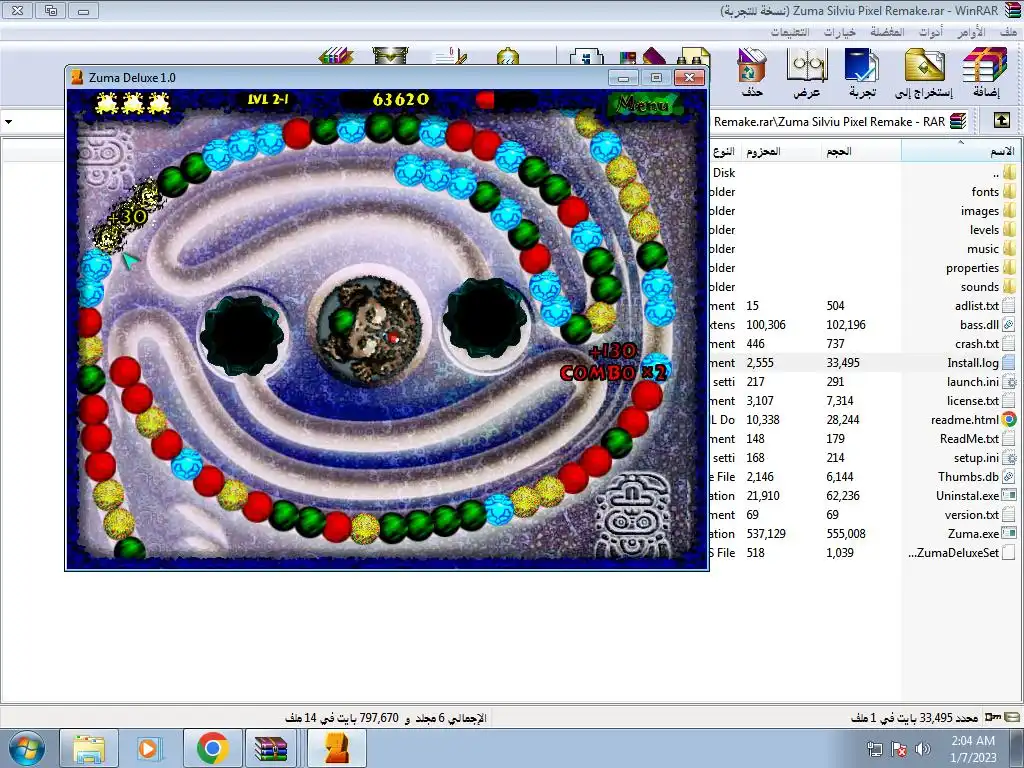Viewport: 1024px width, 768px height.
Task: Go up one folder using the up arrow button
Action: (x=1002, y=121)
